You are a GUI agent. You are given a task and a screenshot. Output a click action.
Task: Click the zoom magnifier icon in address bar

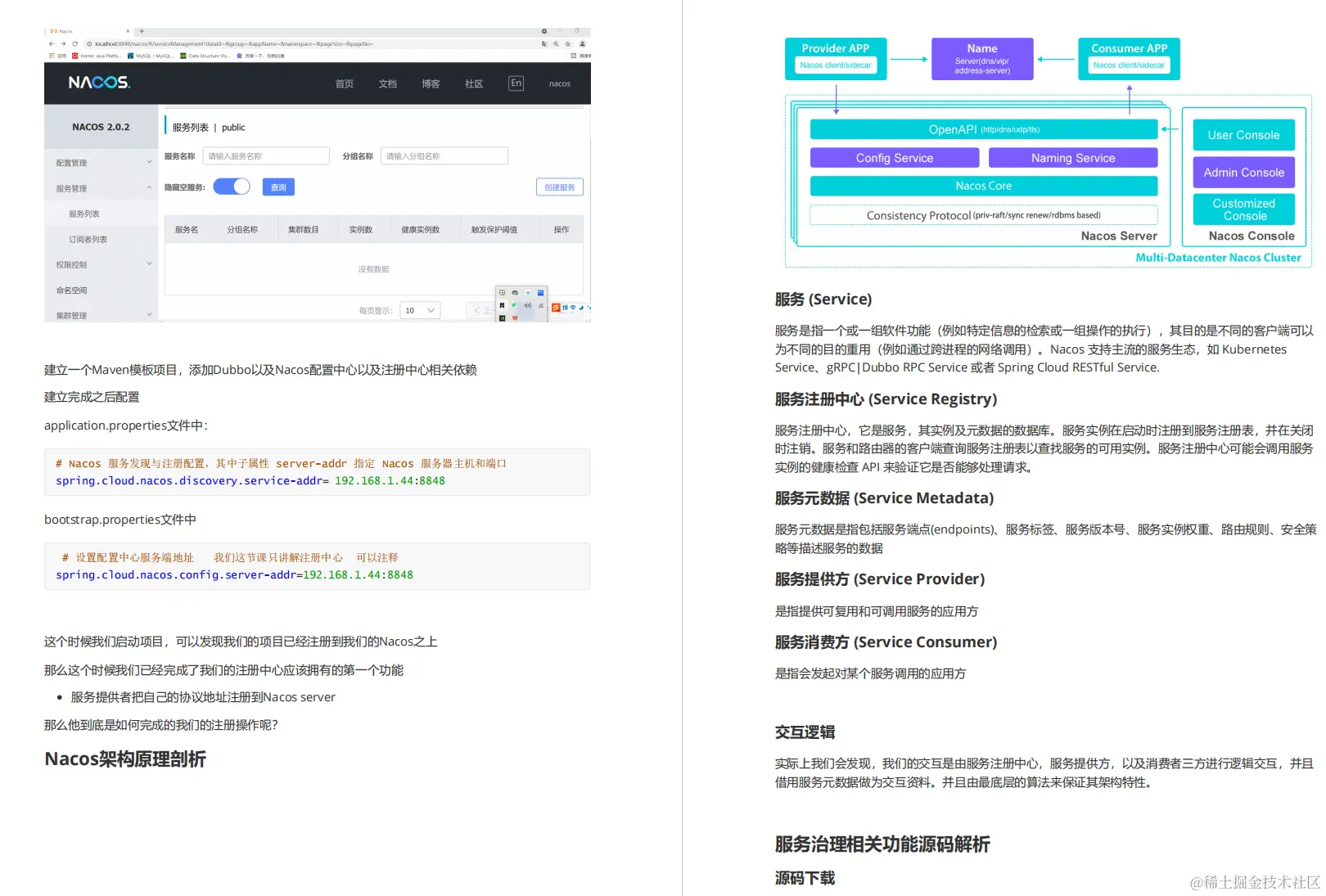coord(556,43)
